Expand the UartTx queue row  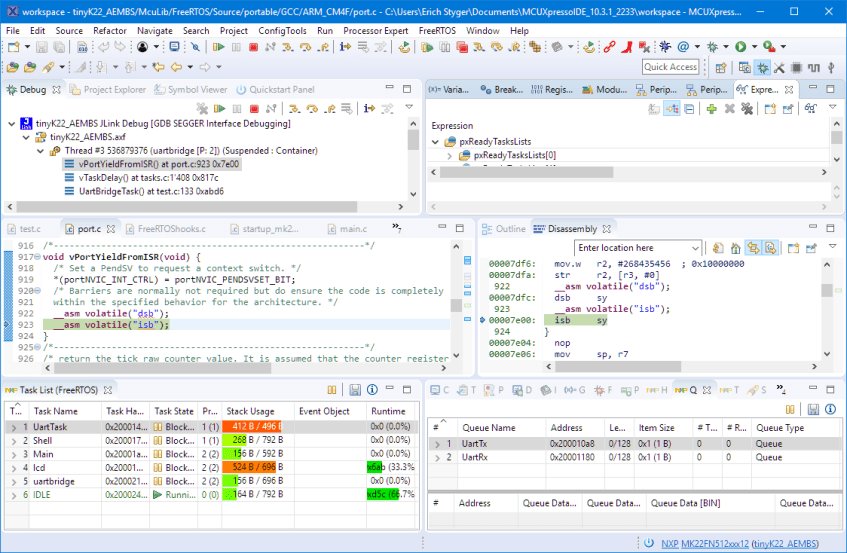(x=438, y=444)
